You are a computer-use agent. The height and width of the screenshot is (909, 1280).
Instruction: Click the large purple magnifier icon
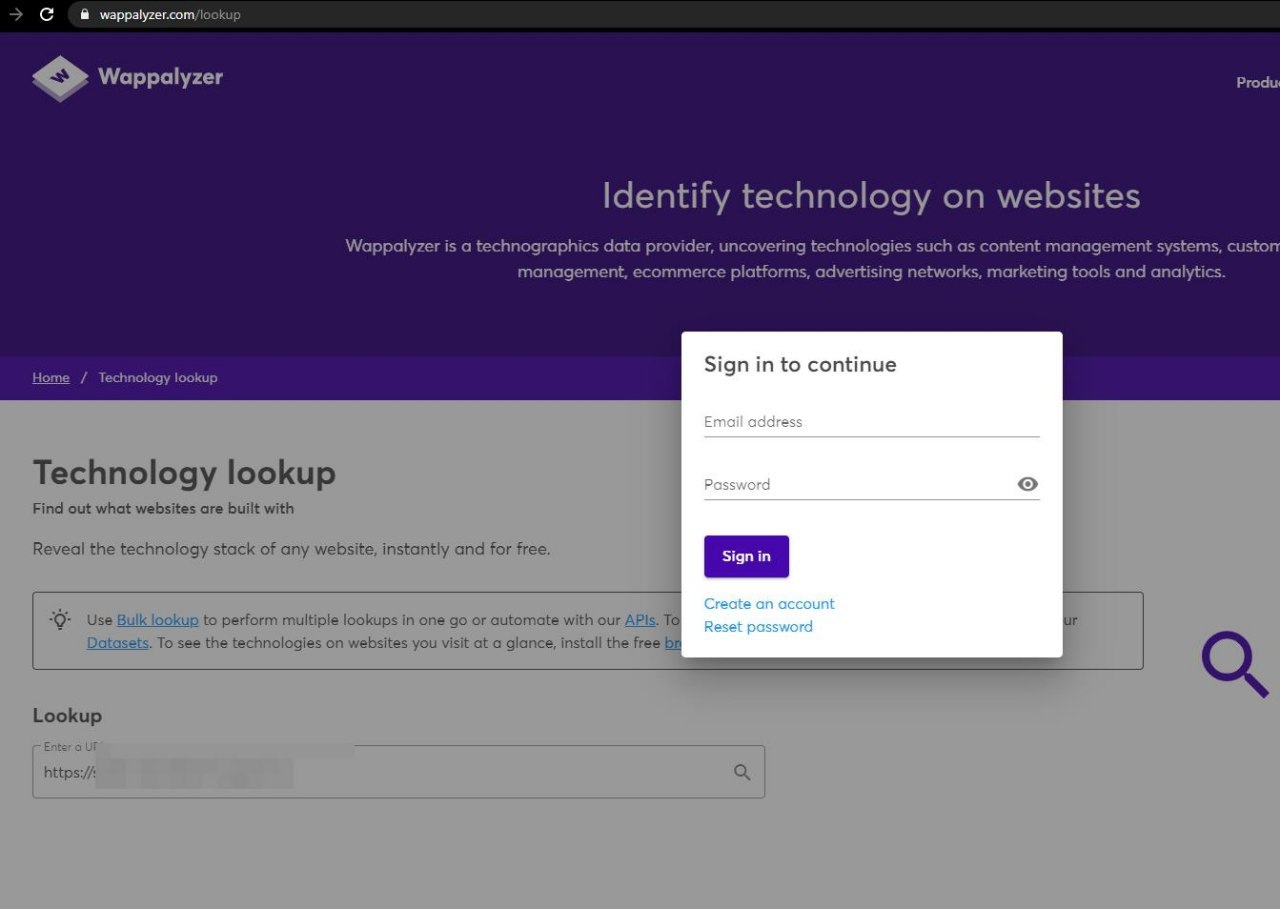tap(1235, 664)
